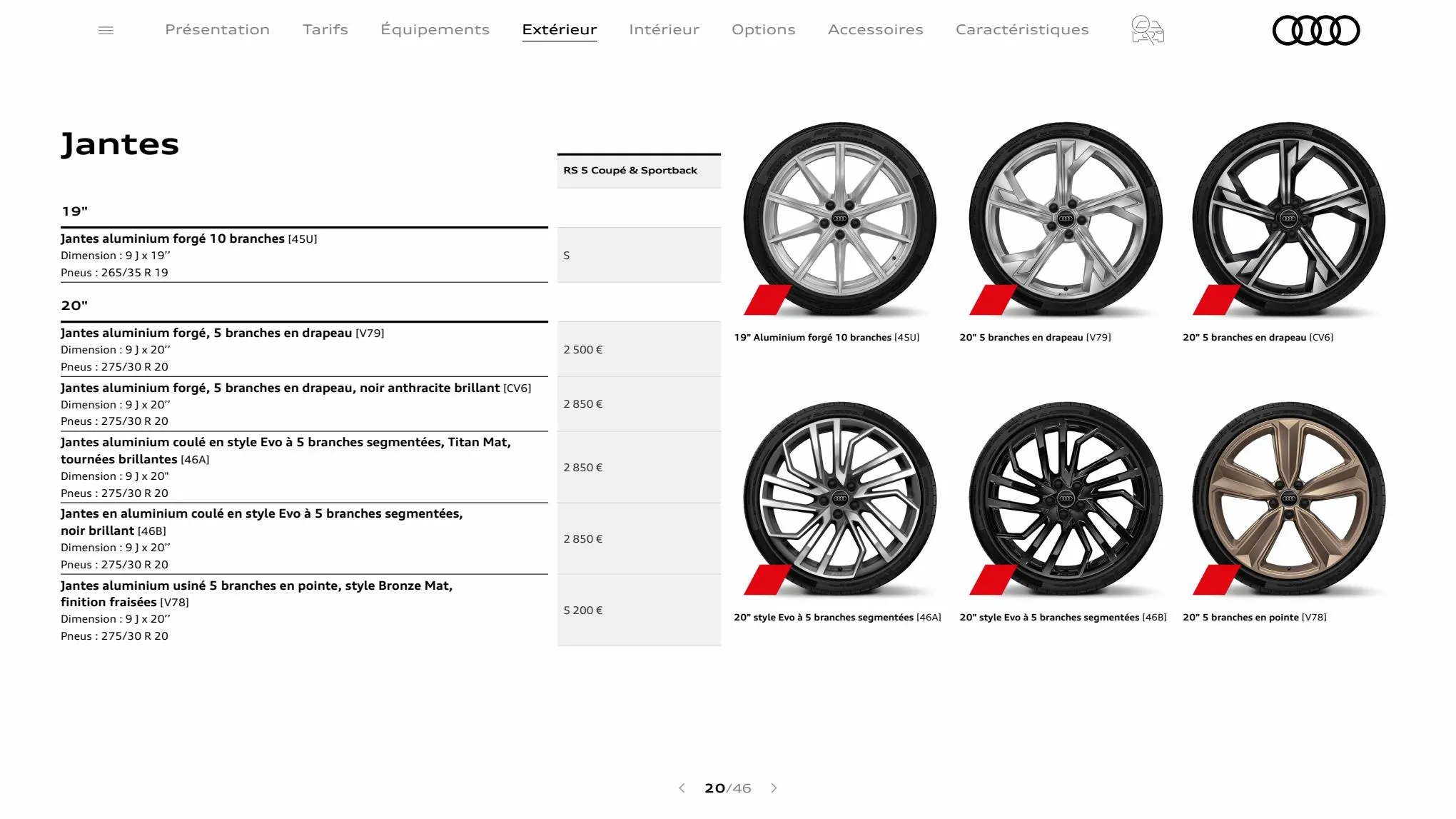Click caption '20" style Evo à 5 branches segmentées [46A]'
1456x819 pixels.
pos(837,617)
